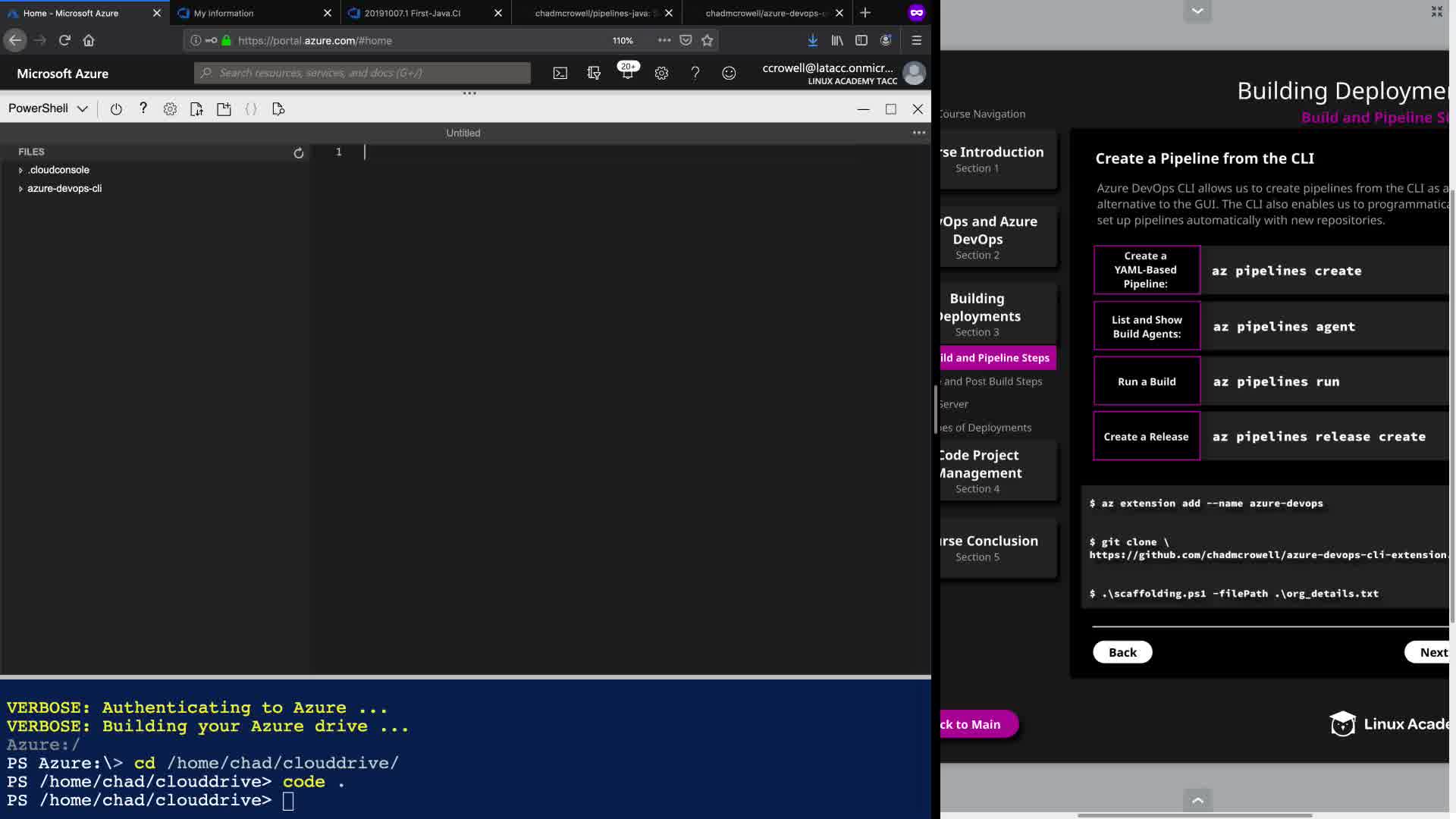The height and width of the screenshot is (819, 1456).
Task: Select Course Conclusion Section 5 item
Action: [989, 548]
